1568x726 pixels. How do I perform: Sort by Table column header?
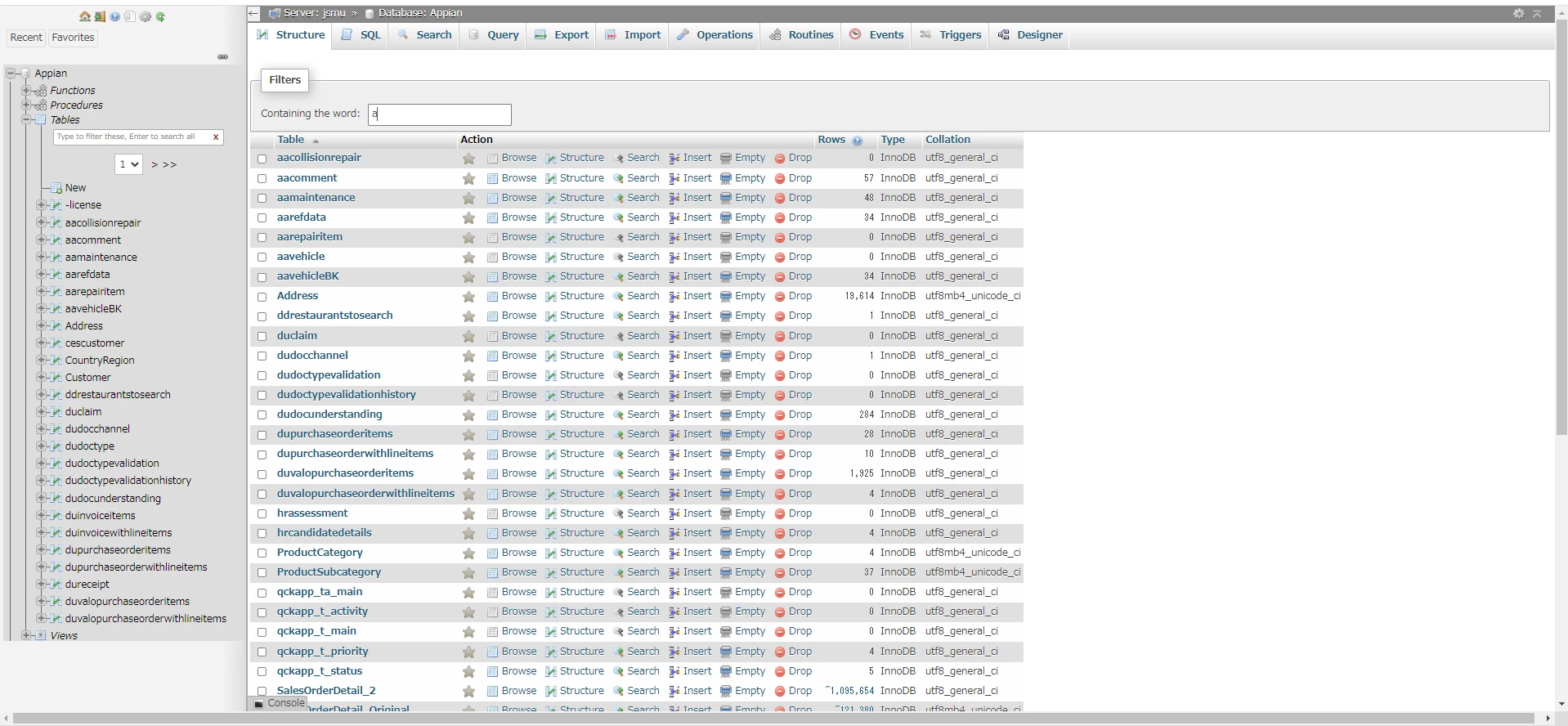click(x=290, y=140)
